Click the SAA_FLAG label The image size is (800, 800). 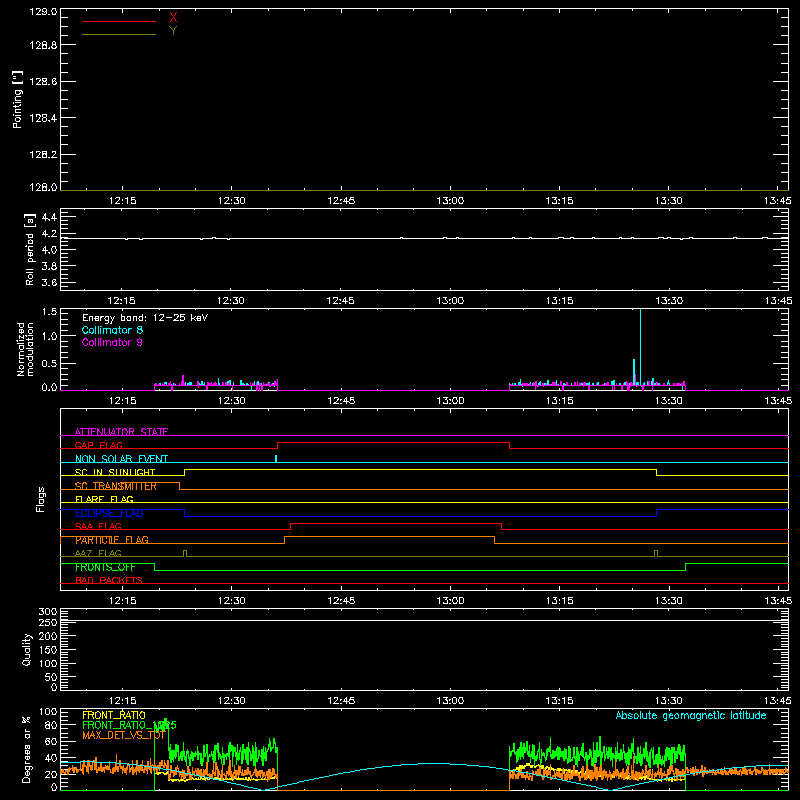click(x=98, y=526)
